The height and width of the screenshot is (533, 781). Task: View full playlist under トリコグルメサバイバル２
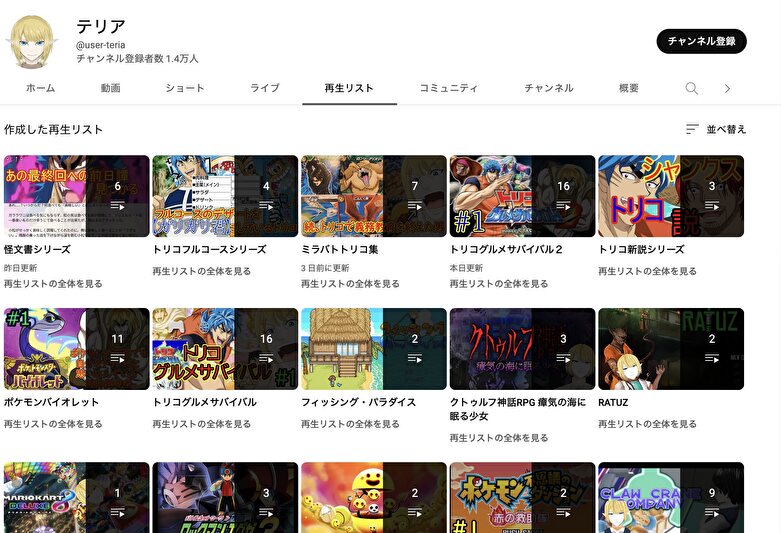tap(499, 283)
